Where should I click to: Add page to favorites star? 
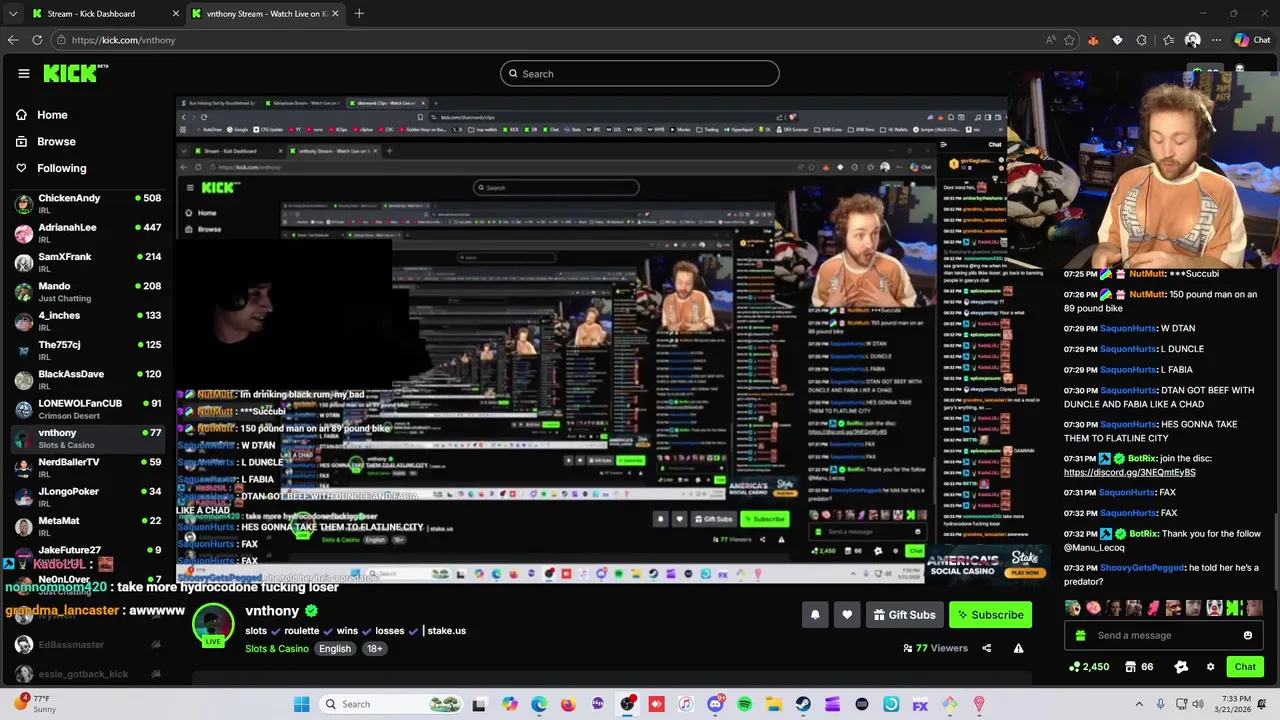pos(1069,40)
